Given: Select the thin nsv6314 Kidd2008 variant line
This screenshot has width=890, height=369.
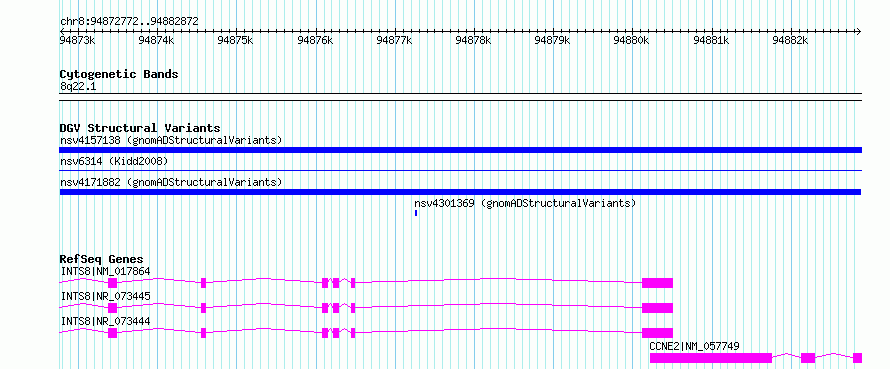Looking at the screenshot, I should [460, 170].
